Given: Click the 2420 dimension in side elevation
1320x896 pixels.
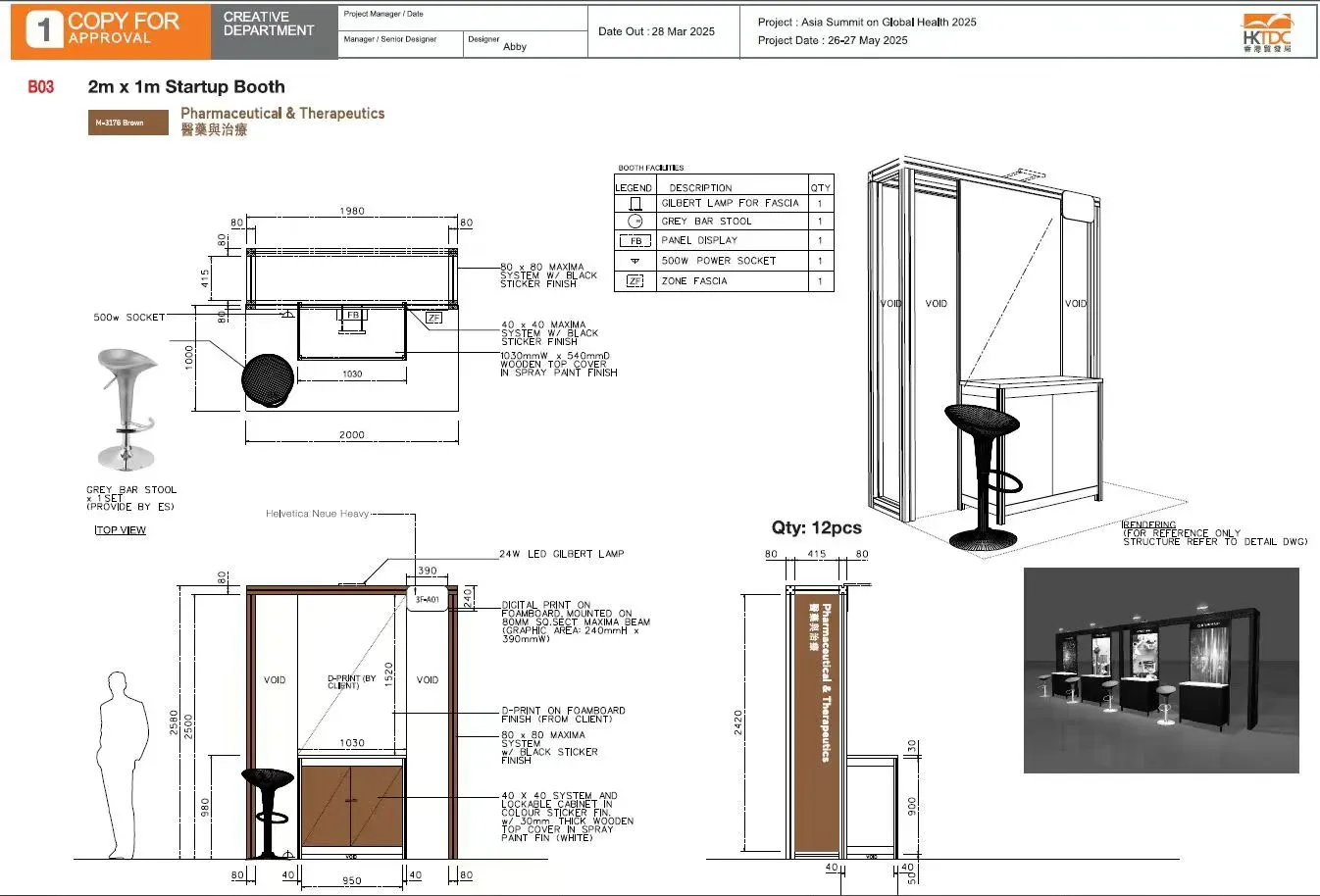Looking at the screenshot, I should pyautogui.click(x=738, y=722).
